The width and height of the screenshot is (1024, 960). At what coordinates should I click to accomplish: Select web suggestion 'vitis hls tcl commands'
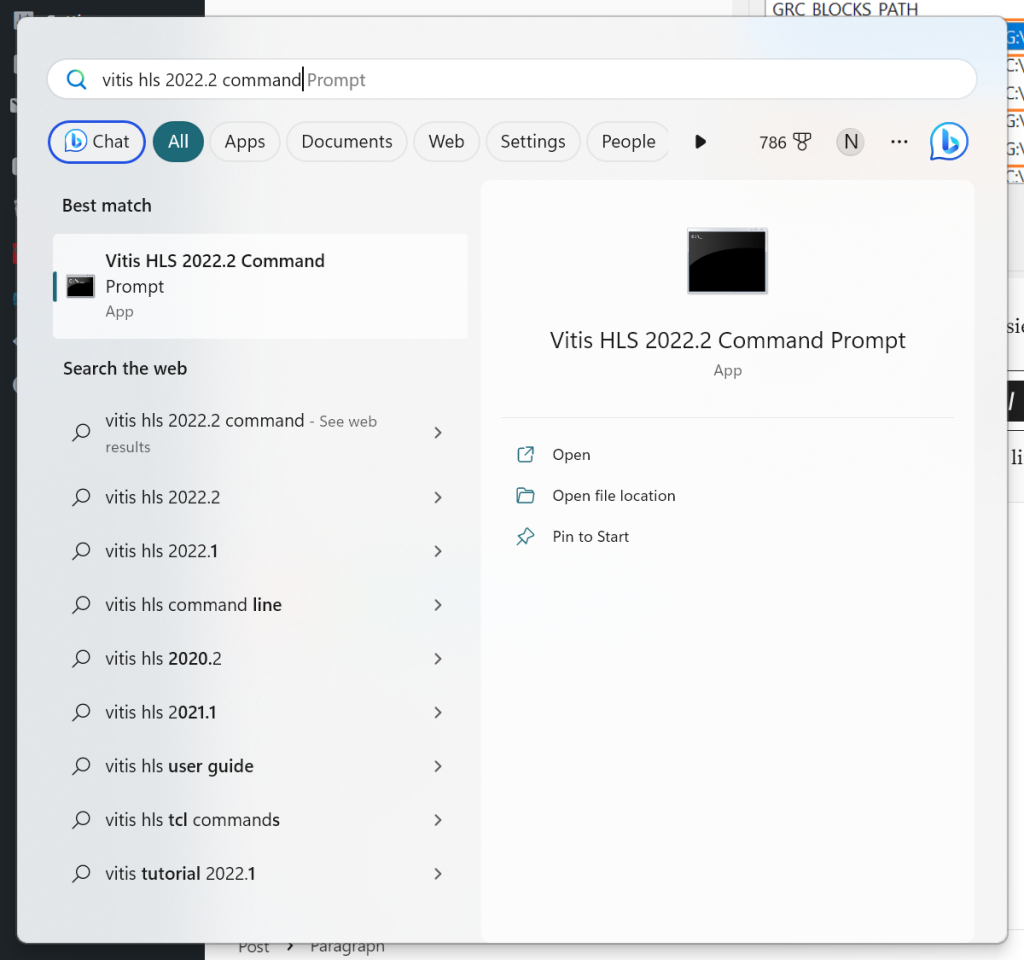click(260, 820)
